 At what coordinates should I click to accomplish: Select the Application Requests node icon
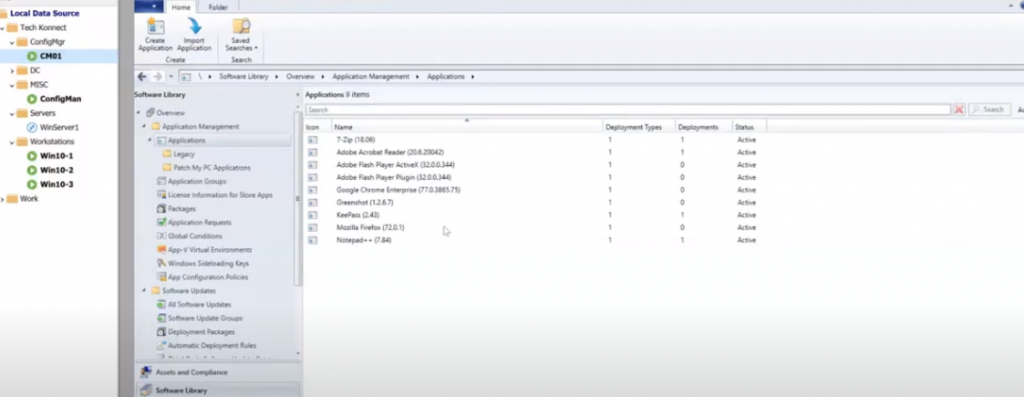click(x=162, y=223)
